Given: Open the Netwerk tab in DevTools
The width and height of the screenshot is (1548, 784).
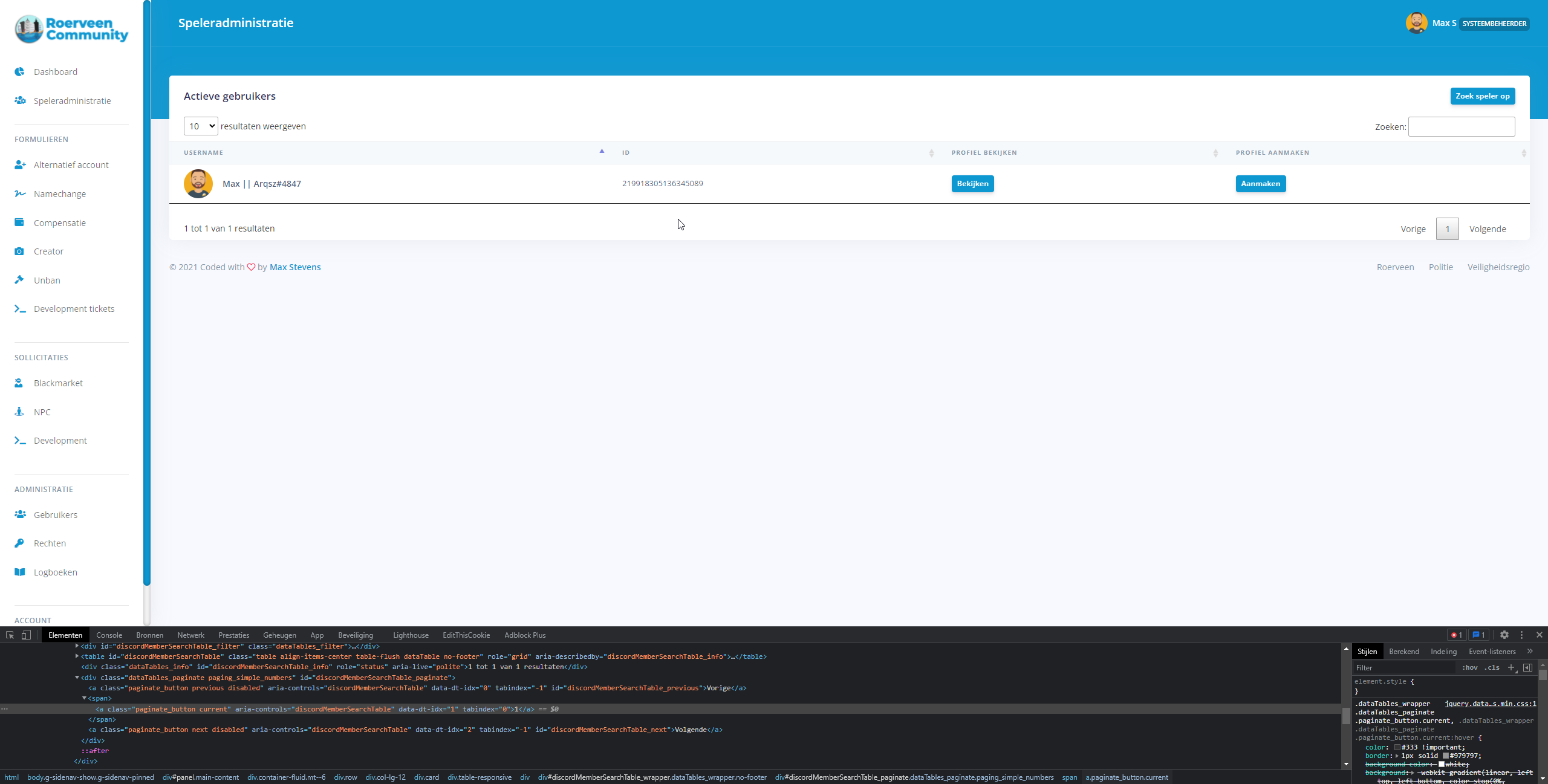Looking at the screenshot, I should (190, 635).
